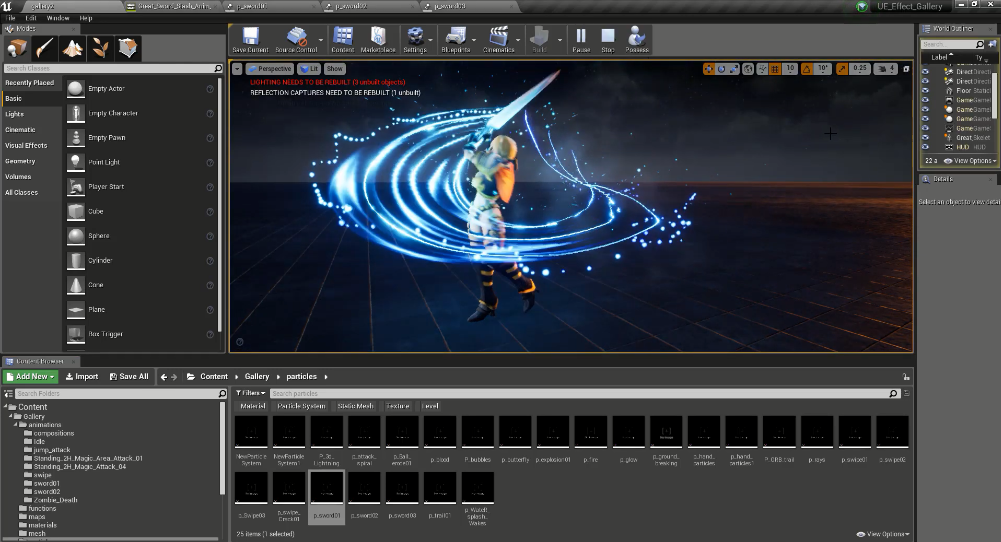Click Possess toolbar button
Screen dimensions: 1001x542
pyautogui.click(x=636, y=40)
